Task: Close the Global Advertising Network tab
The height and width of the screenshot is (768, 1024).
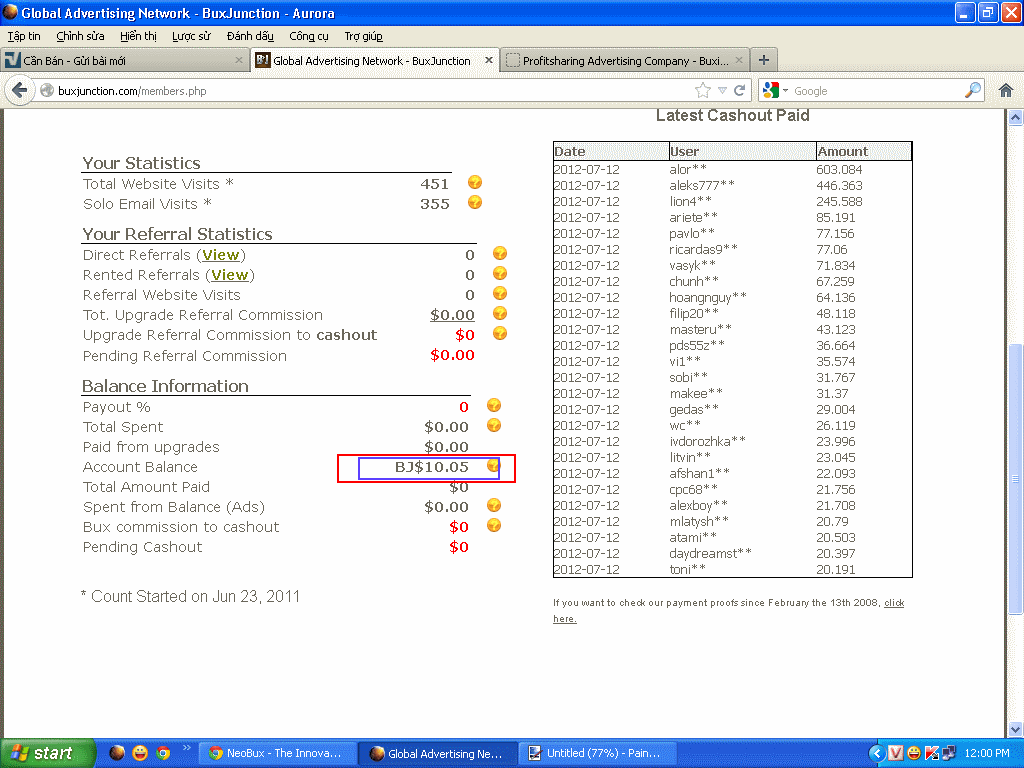Action: 488,60
